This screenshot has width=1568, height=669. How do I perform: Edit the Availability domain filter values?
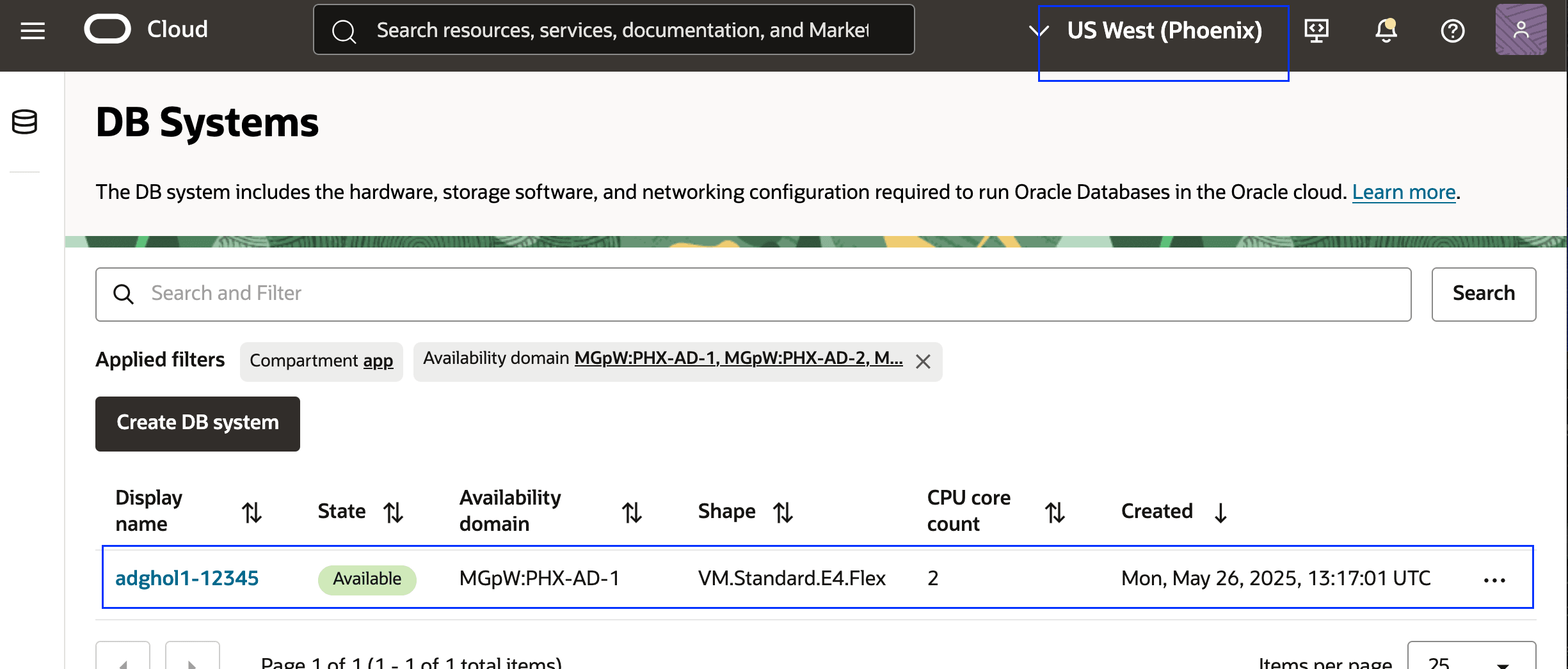point(739,358)
